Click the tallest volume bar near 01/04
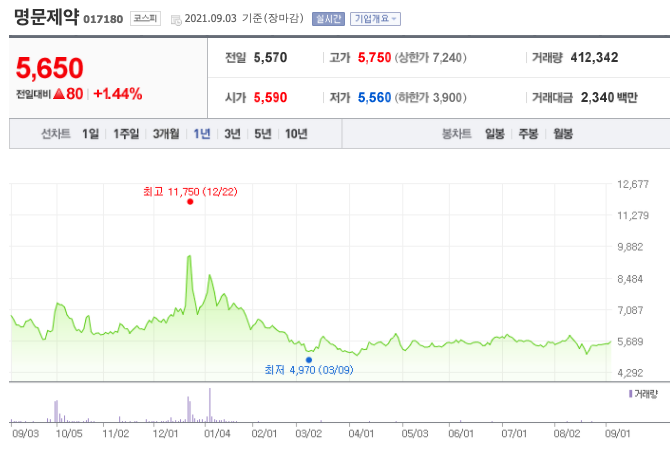The width and height of the screenshot is (670, 457). pos(210,405)
